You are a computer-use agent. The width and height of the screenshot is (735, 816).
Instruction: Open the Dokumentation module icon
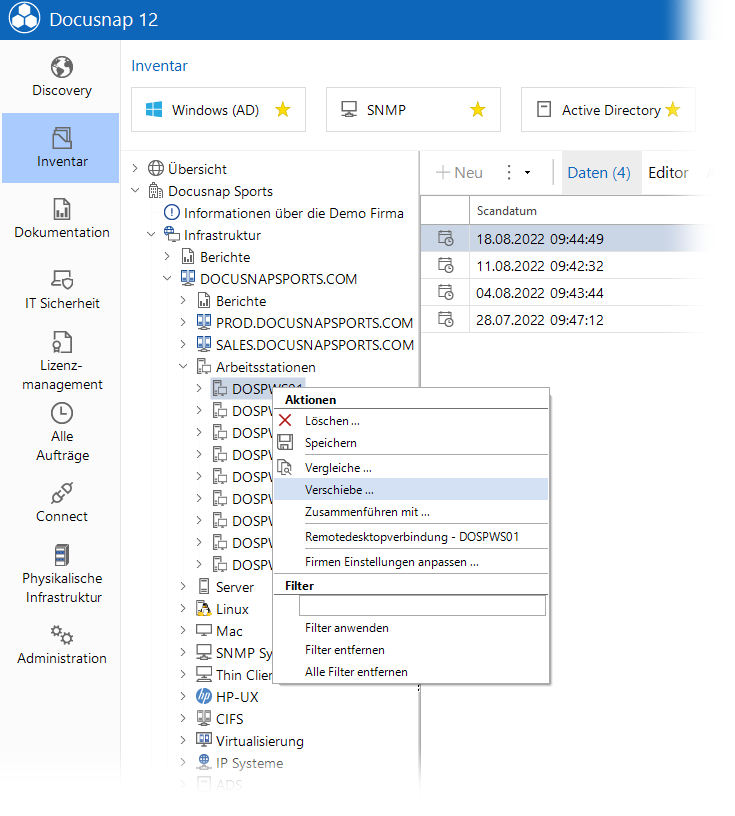coord(61,209)
